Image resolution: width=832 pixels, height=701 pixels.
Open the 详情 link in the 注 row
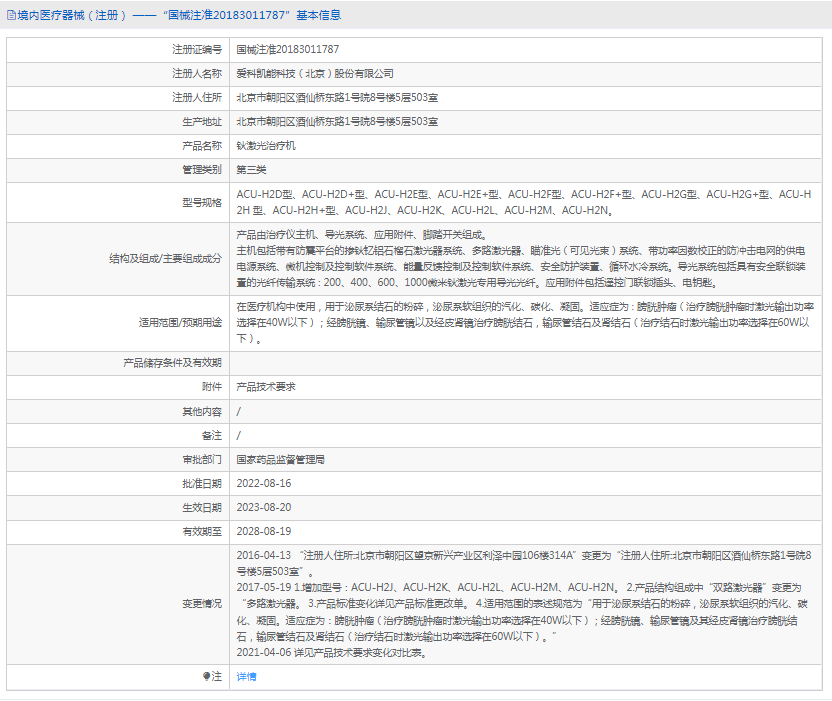[x=246, y=677]
